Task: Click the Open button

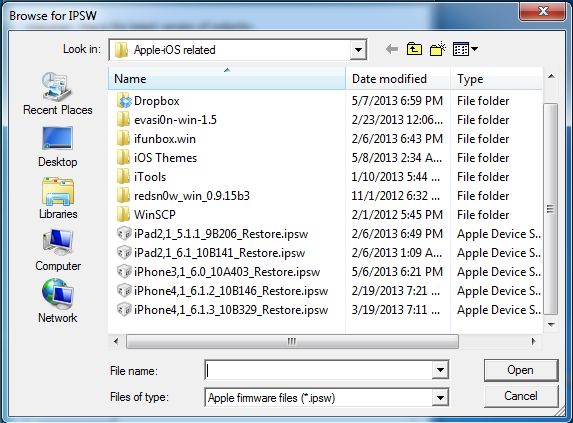Action: click(x=521, y=370)
